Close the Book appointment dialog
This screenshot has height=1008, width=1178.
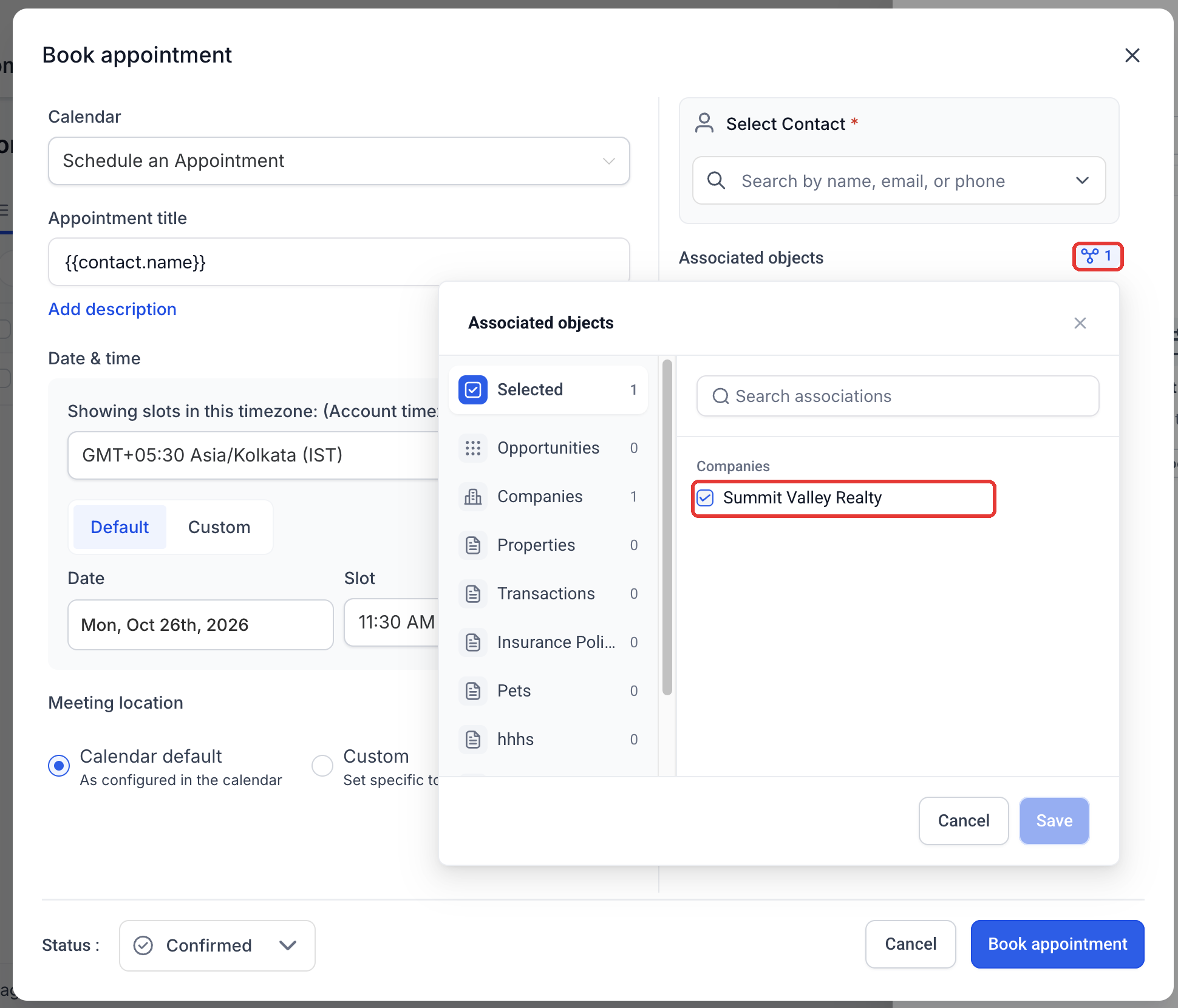1132,55
